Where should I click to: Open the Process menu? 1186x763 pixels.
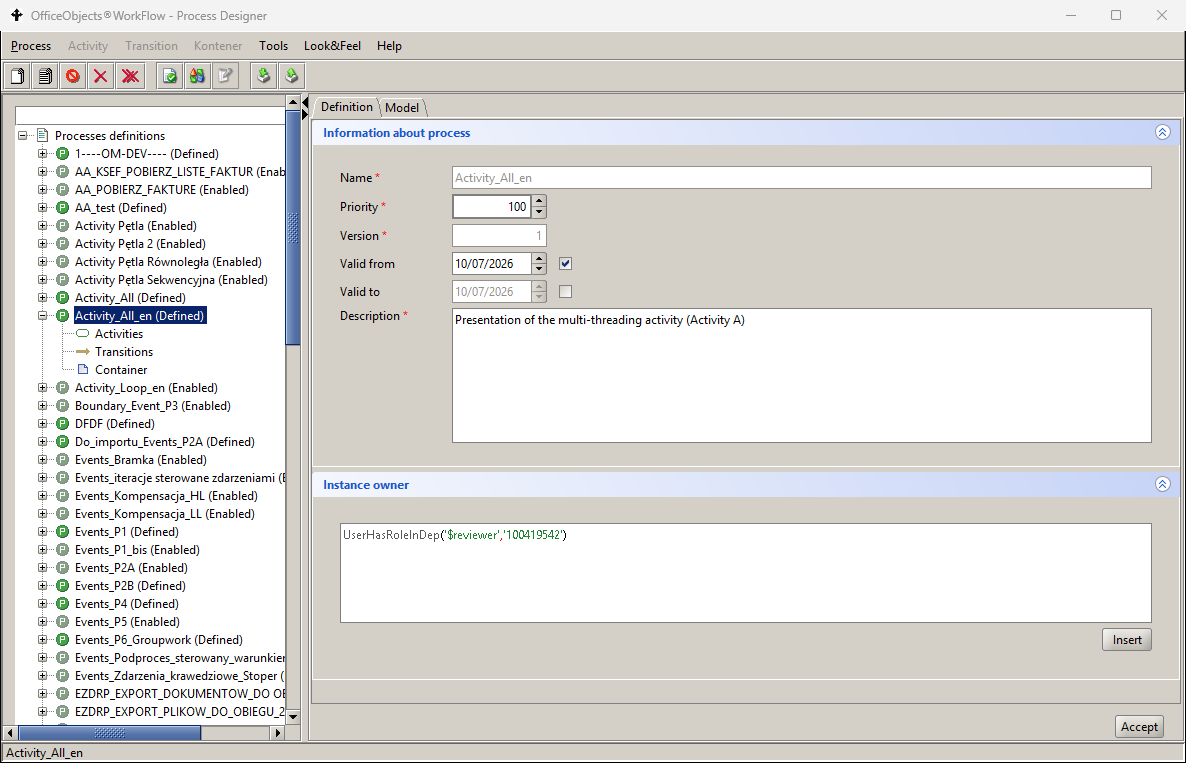coord(31,46)
